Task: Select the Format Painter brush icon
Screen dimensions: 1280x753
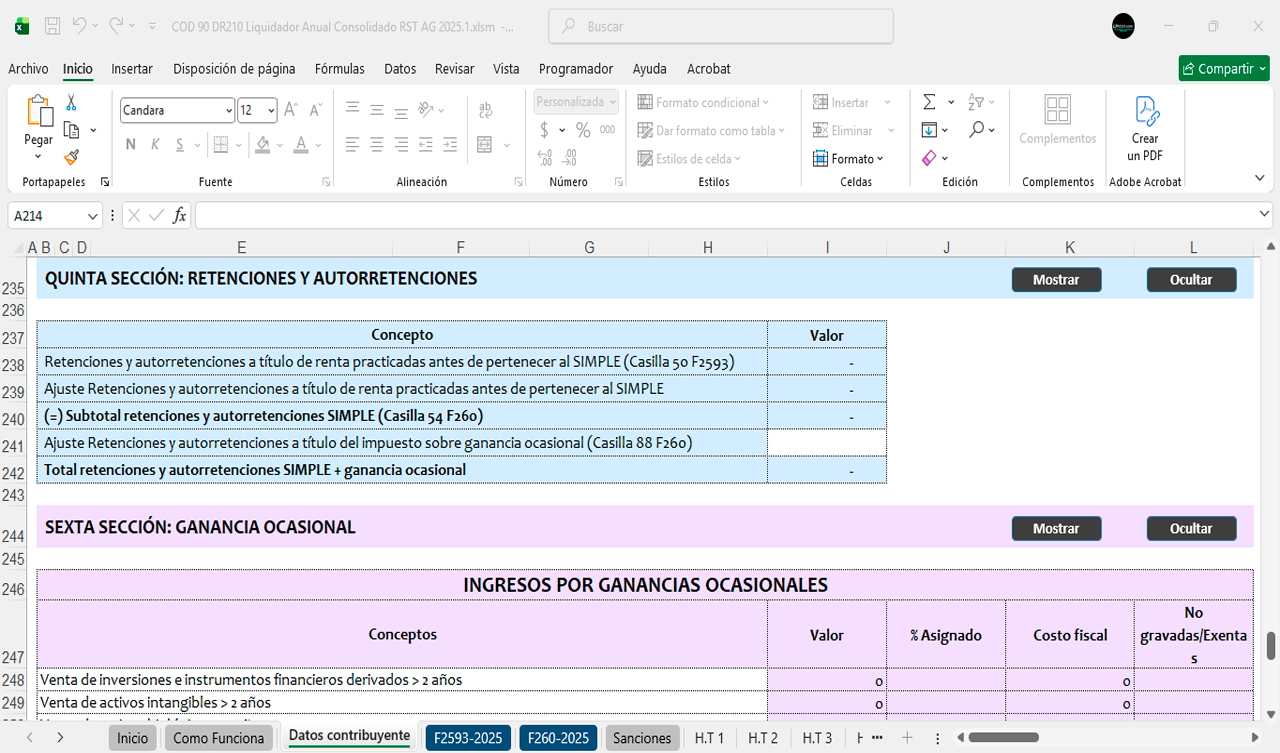Action: [x=72, y=157]
